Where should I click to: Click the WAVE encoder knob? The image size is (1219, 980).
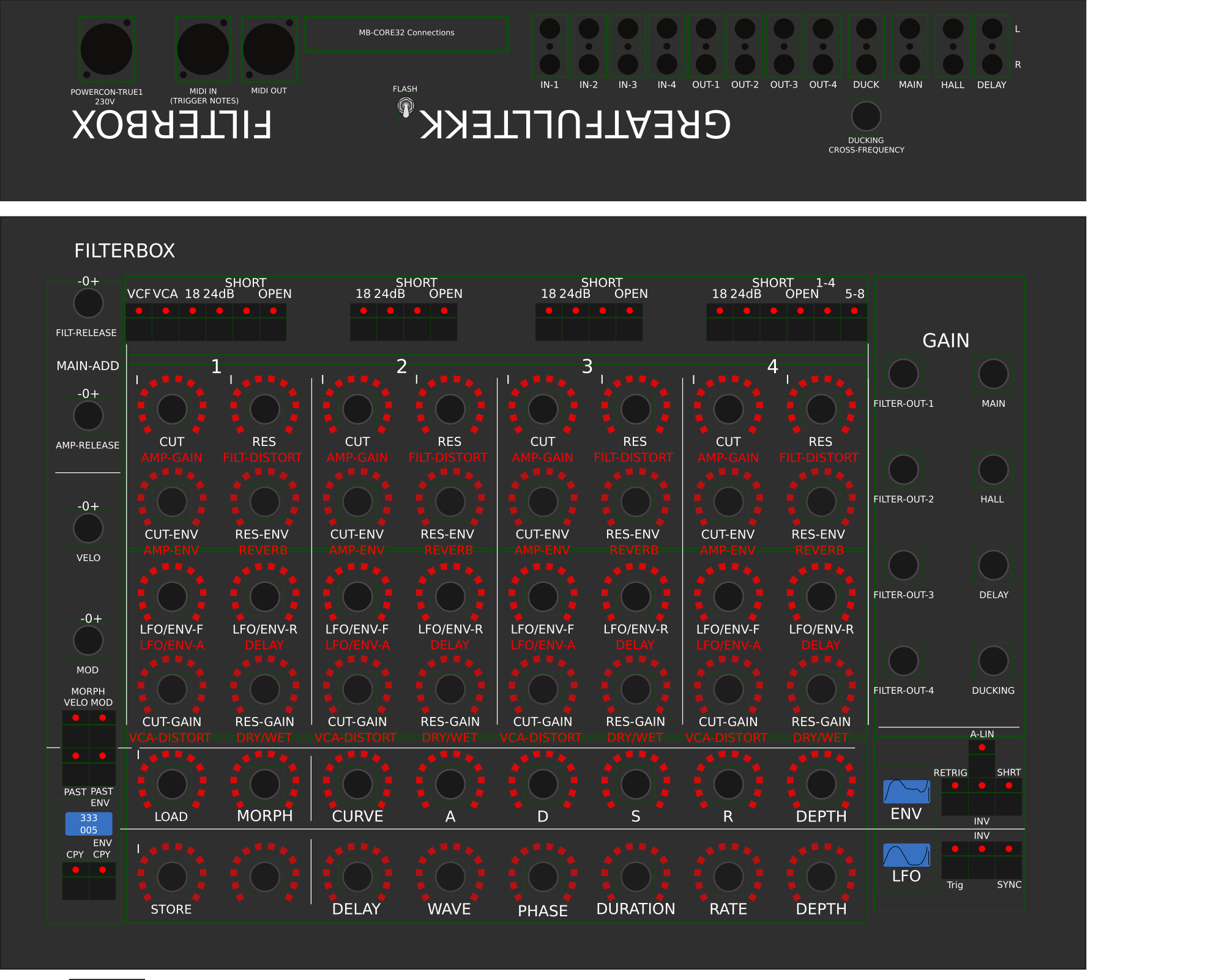450,877
